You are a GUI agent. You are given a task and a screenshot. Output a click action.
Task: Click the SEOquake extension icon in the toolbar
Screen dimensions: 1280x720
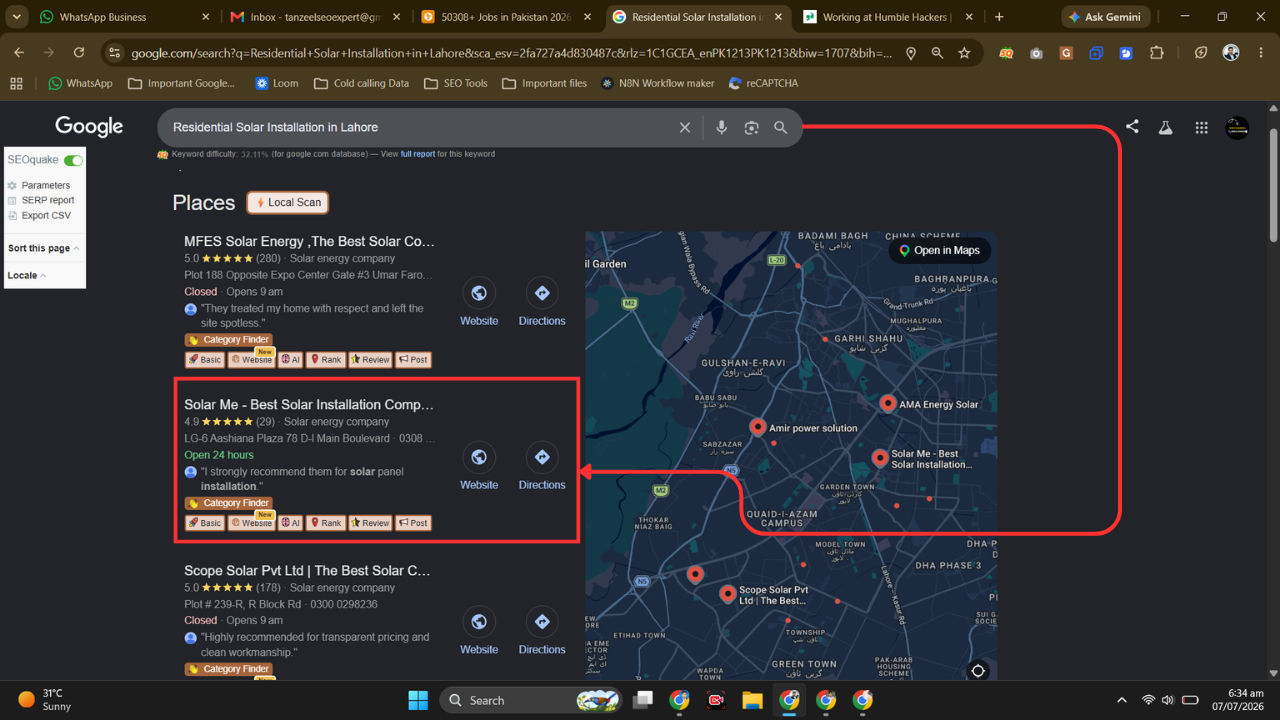click(1006, 53)
